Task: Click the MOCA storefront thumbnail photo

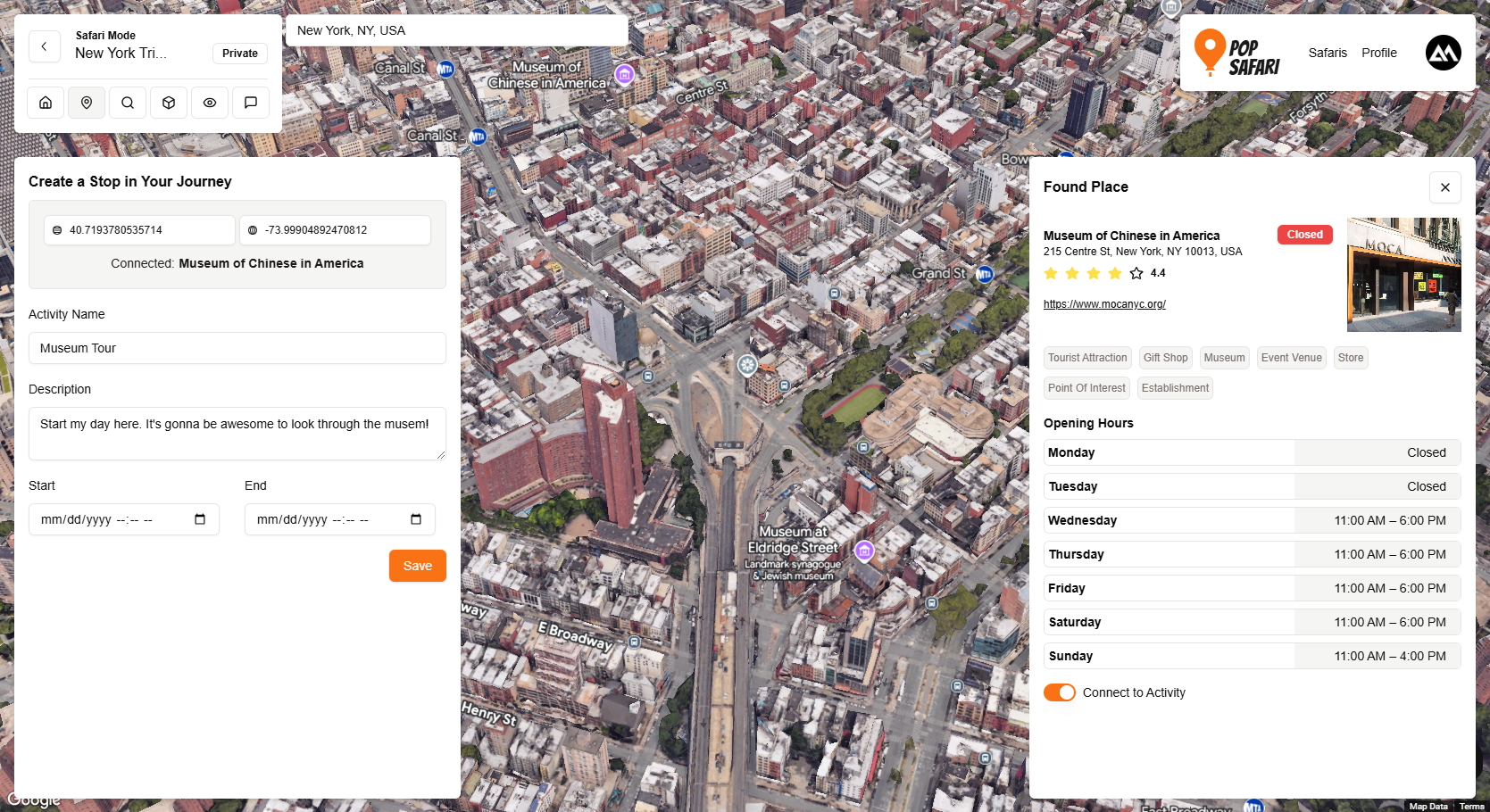Action: point(1403,274)
